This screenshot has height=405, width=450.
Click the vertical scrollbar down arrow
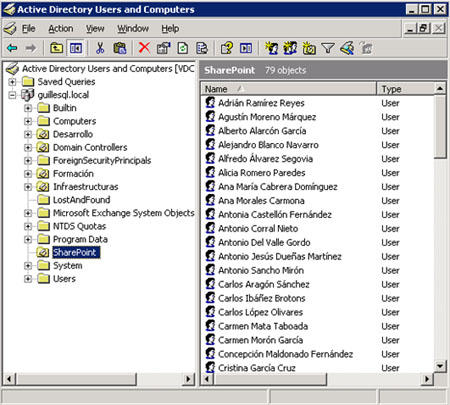[x=440, y=366]
